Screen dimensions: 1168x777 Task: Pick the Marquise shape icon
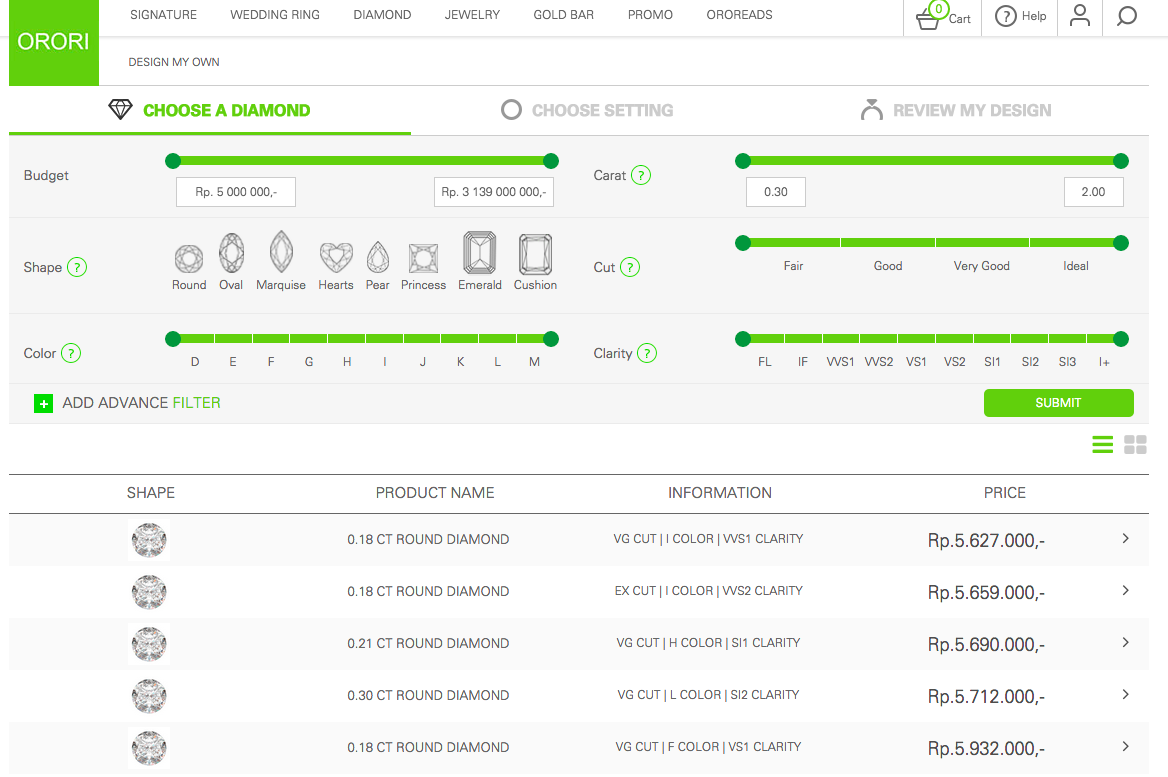point(281,253)
